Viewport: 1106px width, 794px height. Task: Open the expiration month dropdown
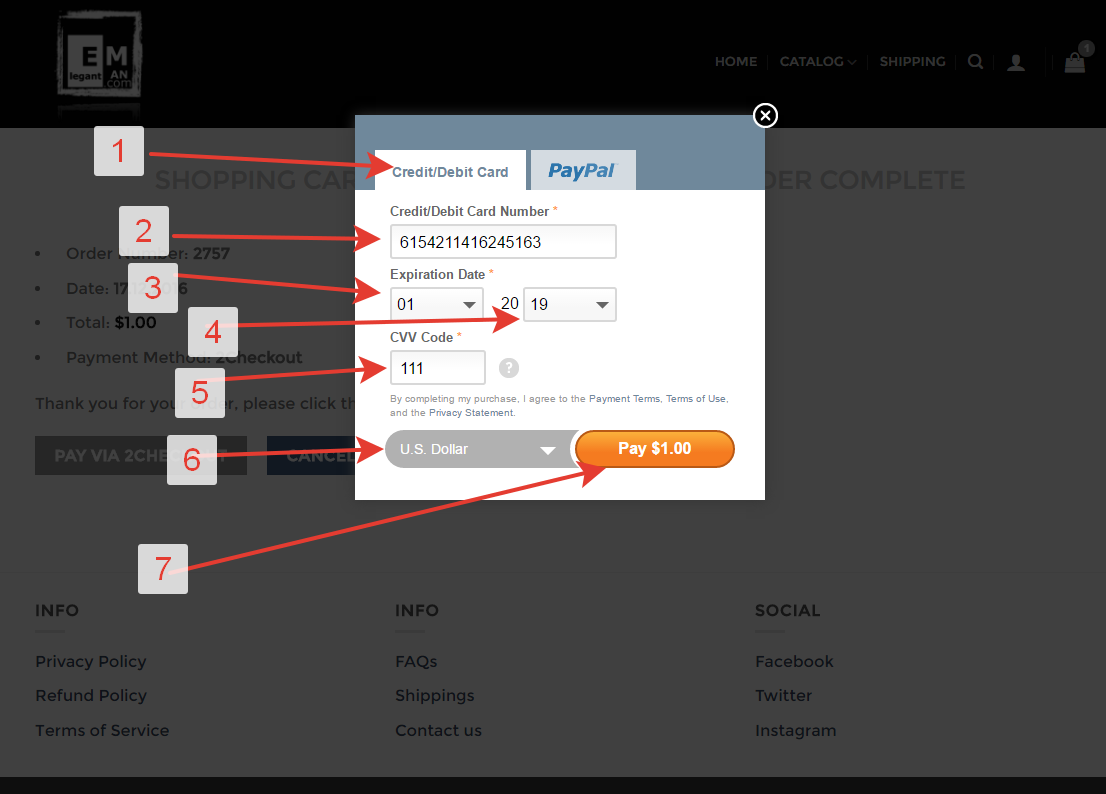tap(437, 305)
